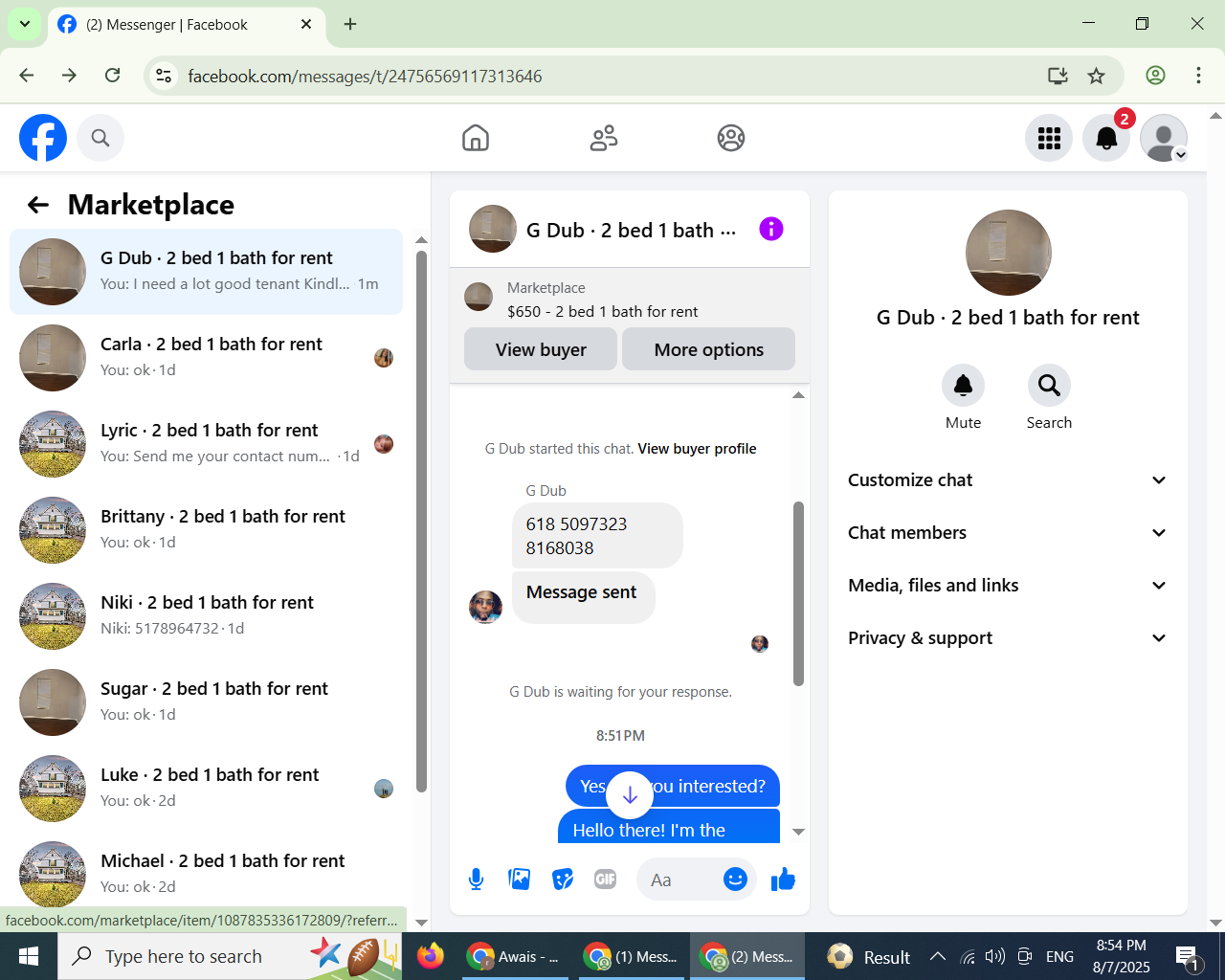Viewport: 1225px width, 980px height.
Task: Click the address bar URL
Action: point(365,77)
